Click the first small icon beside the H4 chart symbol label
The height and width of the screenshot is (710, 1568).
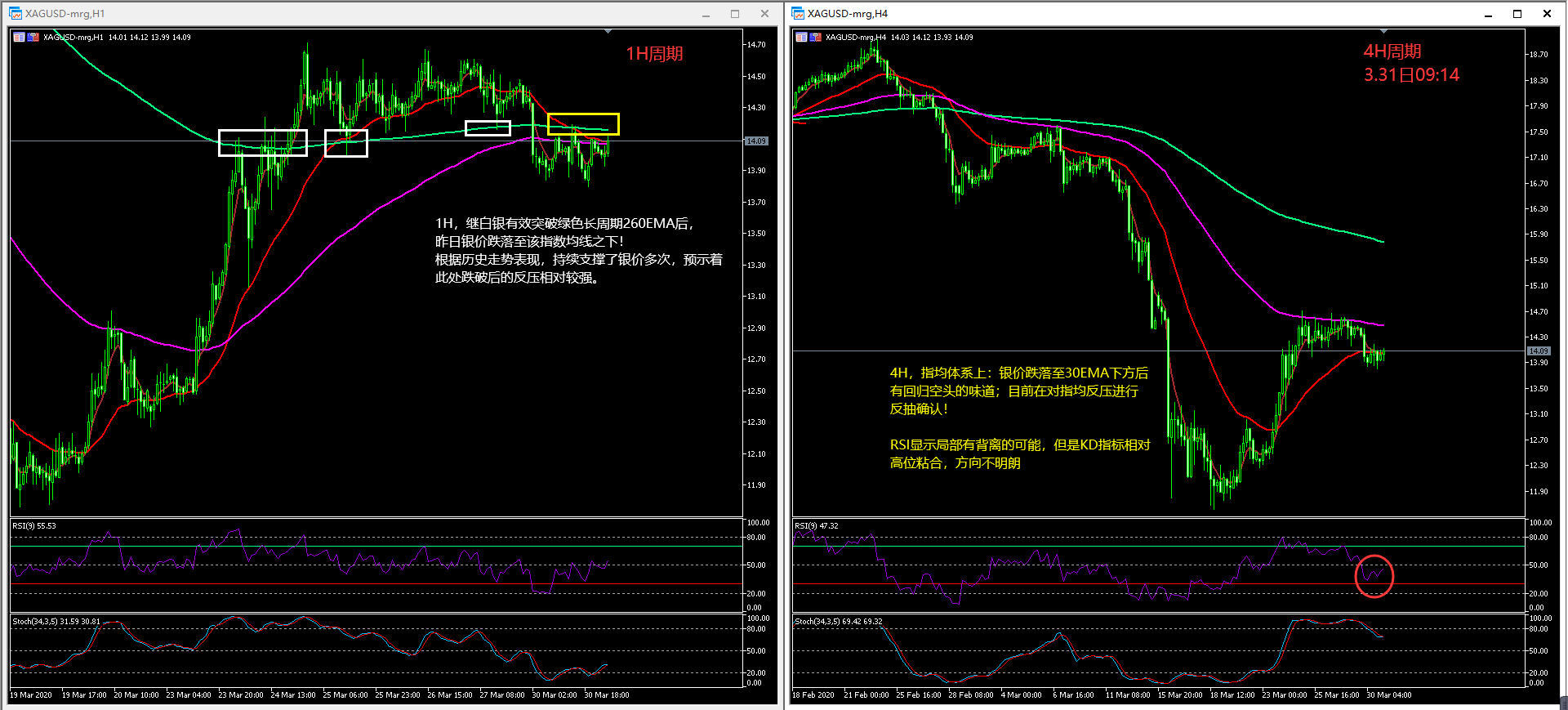(802, 37)
